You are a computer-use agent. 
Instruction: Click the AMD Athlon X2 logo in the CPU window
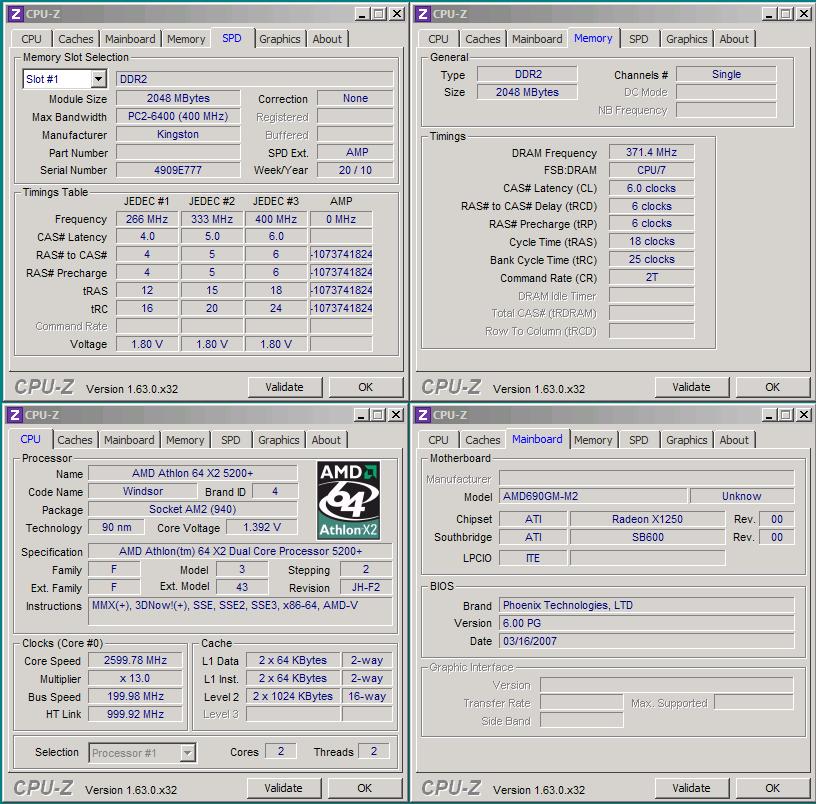coord(348,500)
